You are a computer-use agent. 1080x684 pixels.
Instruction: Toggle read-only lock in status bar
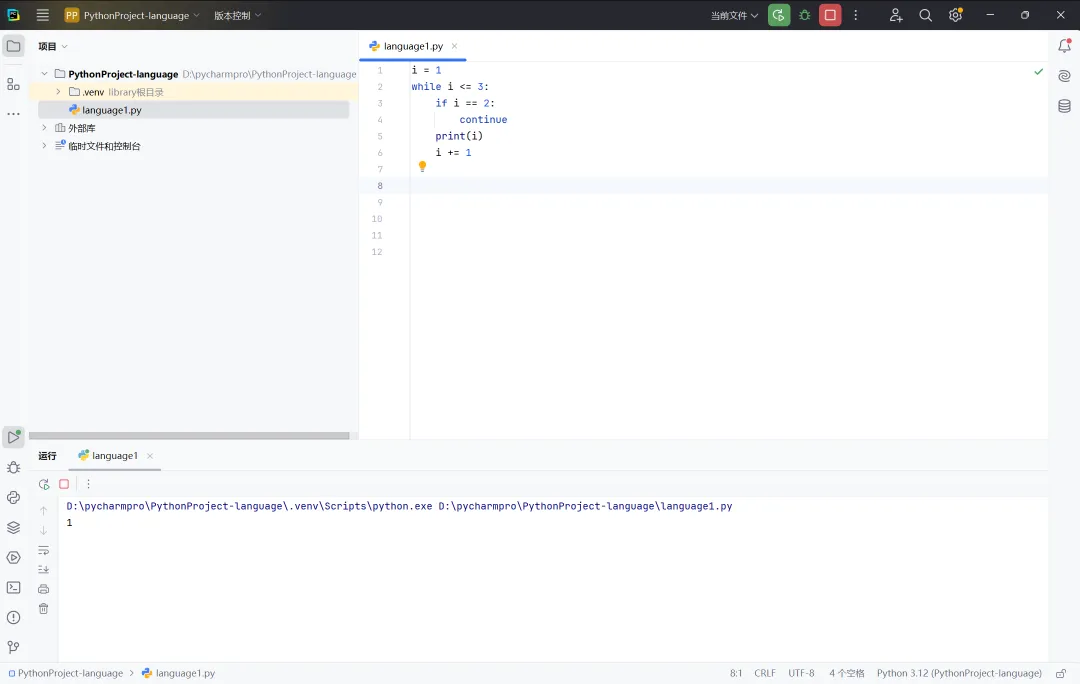point(1061,673)
